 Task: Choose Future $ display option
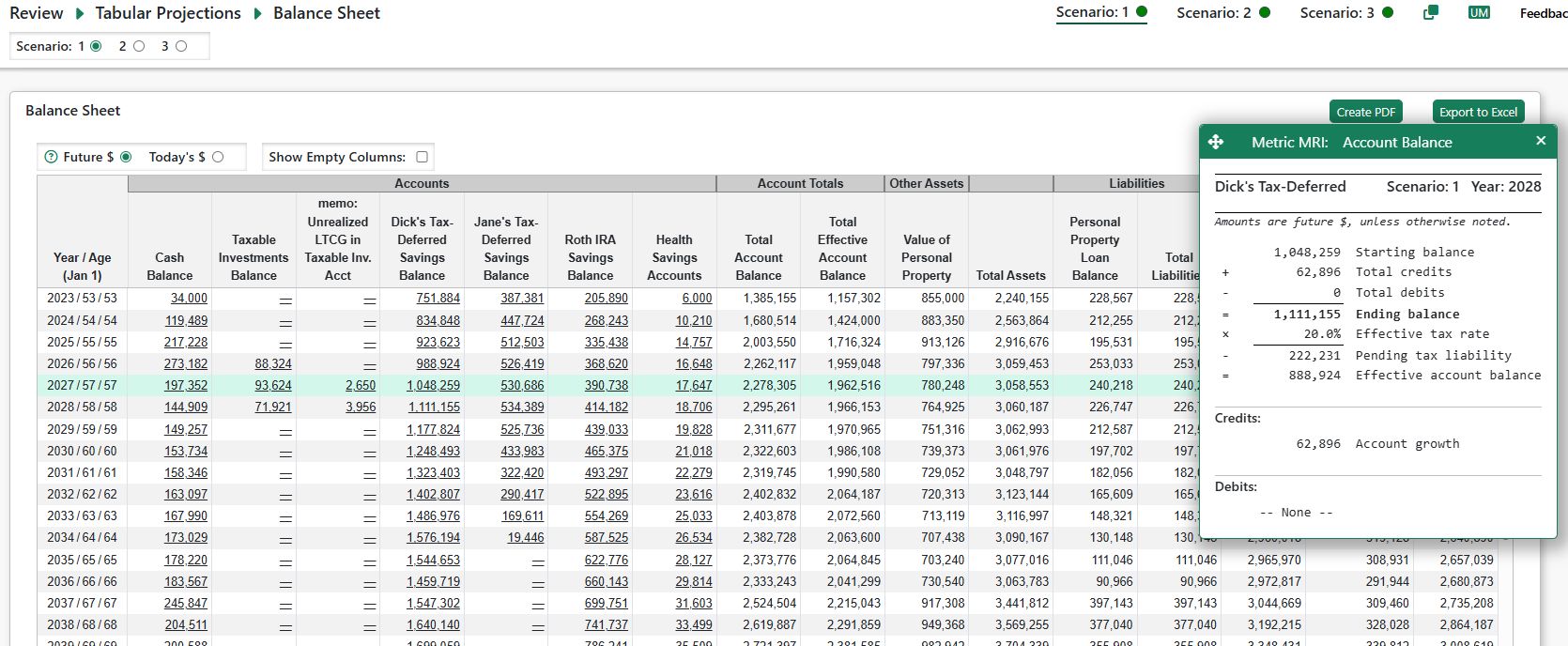(x=126, y=157)
